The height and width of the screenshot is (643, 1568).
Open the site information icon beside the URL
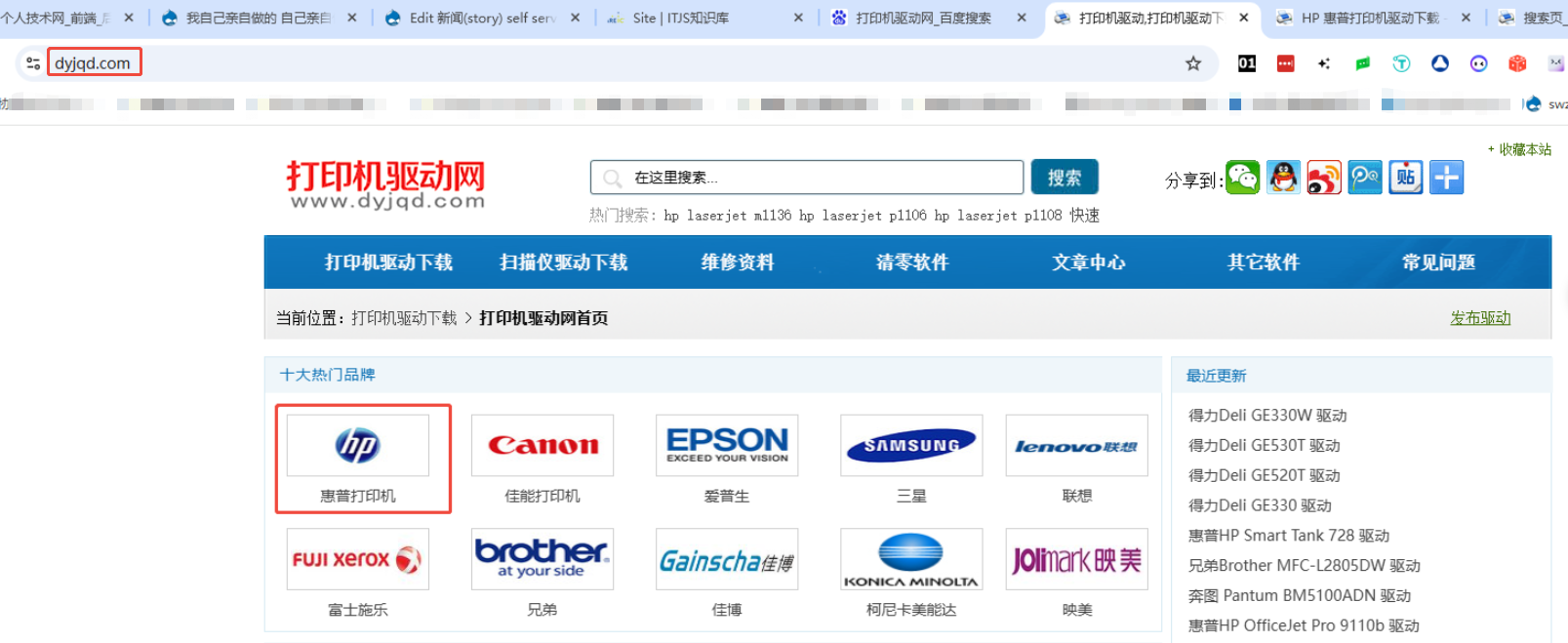tap(33, 63)
